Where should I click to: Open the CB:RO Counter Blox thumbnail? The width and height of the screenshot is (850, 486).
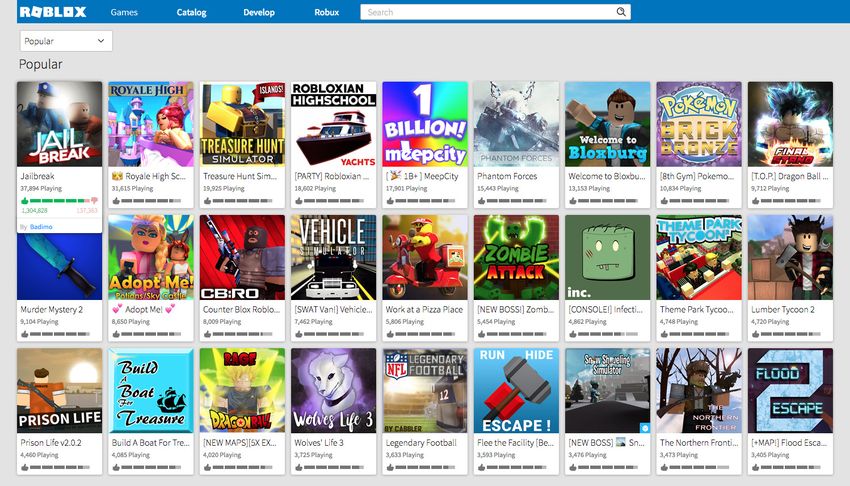click(242, 257)
